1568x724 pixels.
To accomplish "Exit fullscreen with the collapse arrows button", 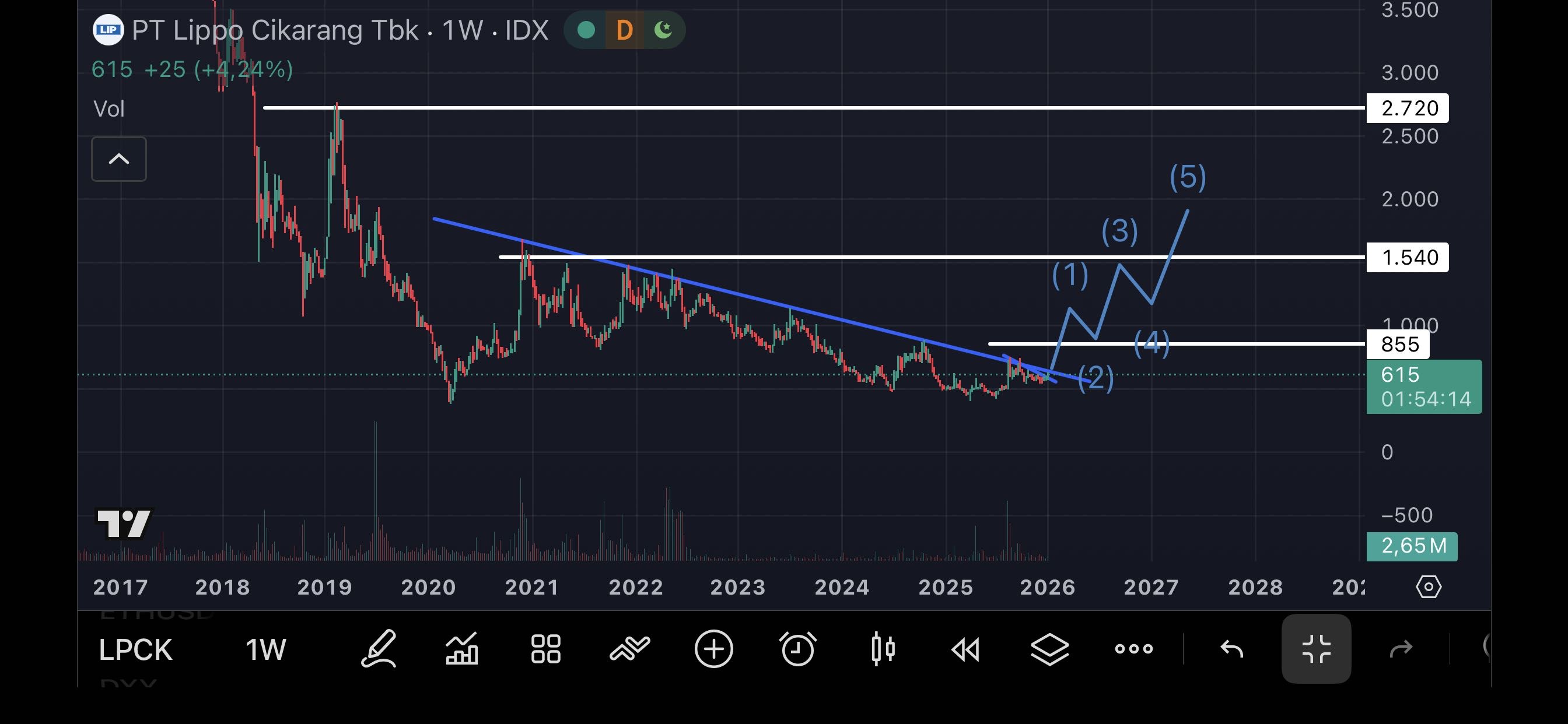I will pos(1316,649).
